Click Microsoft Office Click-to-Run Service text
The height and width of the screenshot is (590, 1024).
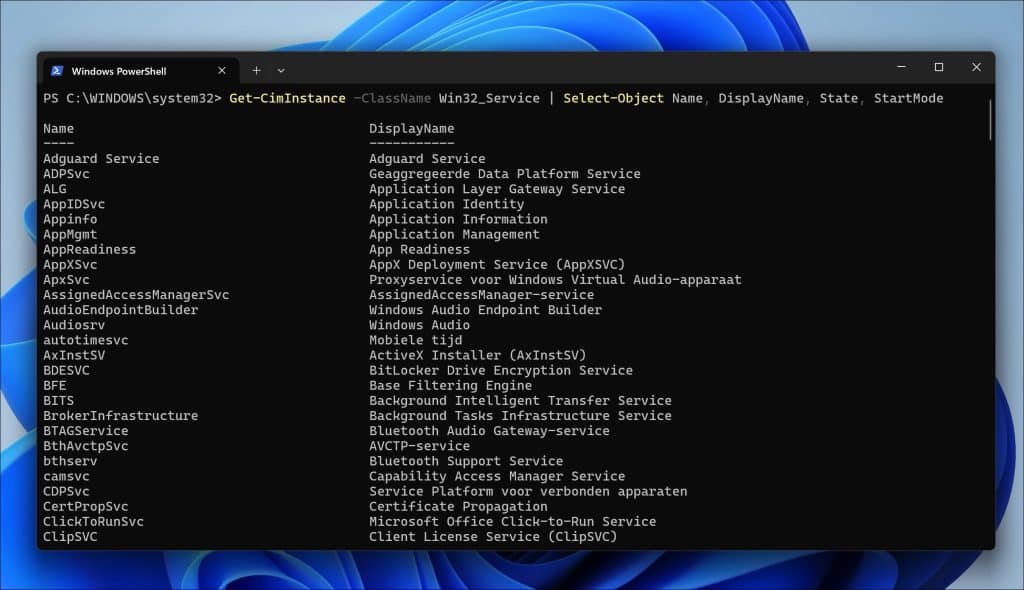click(513, 521)
